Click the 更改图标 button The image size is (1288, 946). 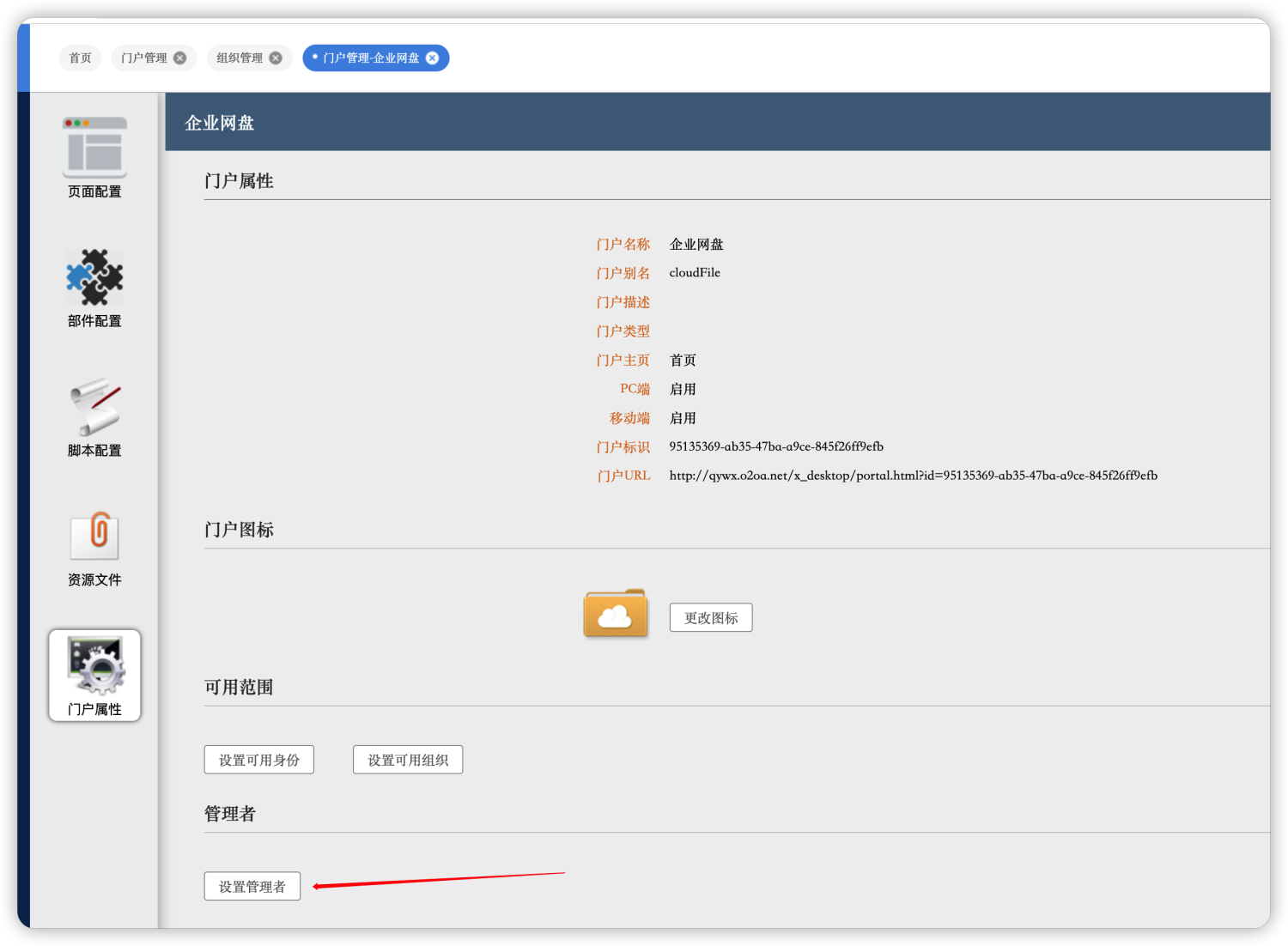tap(711, 618)
